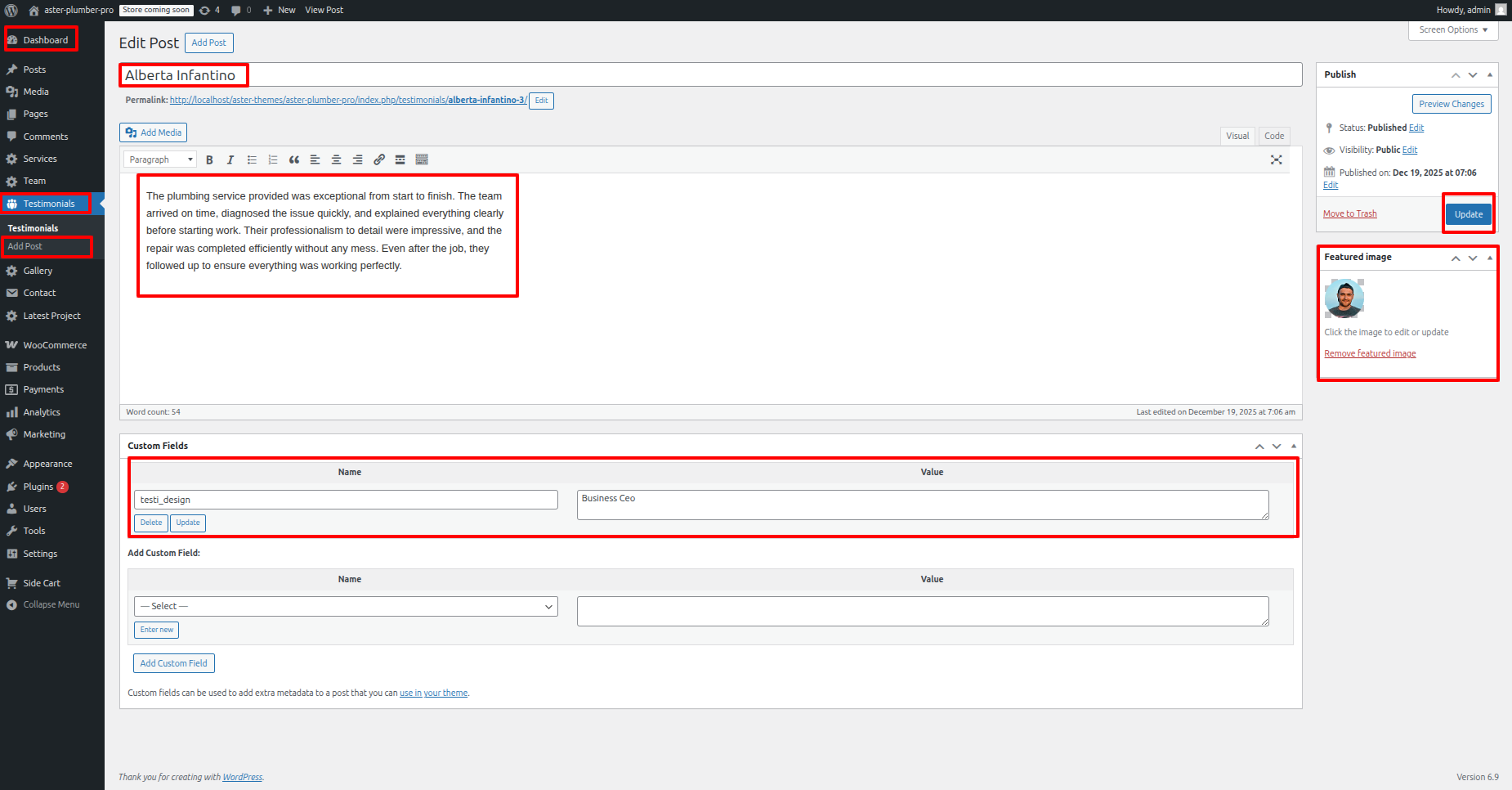The width and height of the screenshot is (1512, 790).
Task: Click the insert link icon
Action: 379,160
